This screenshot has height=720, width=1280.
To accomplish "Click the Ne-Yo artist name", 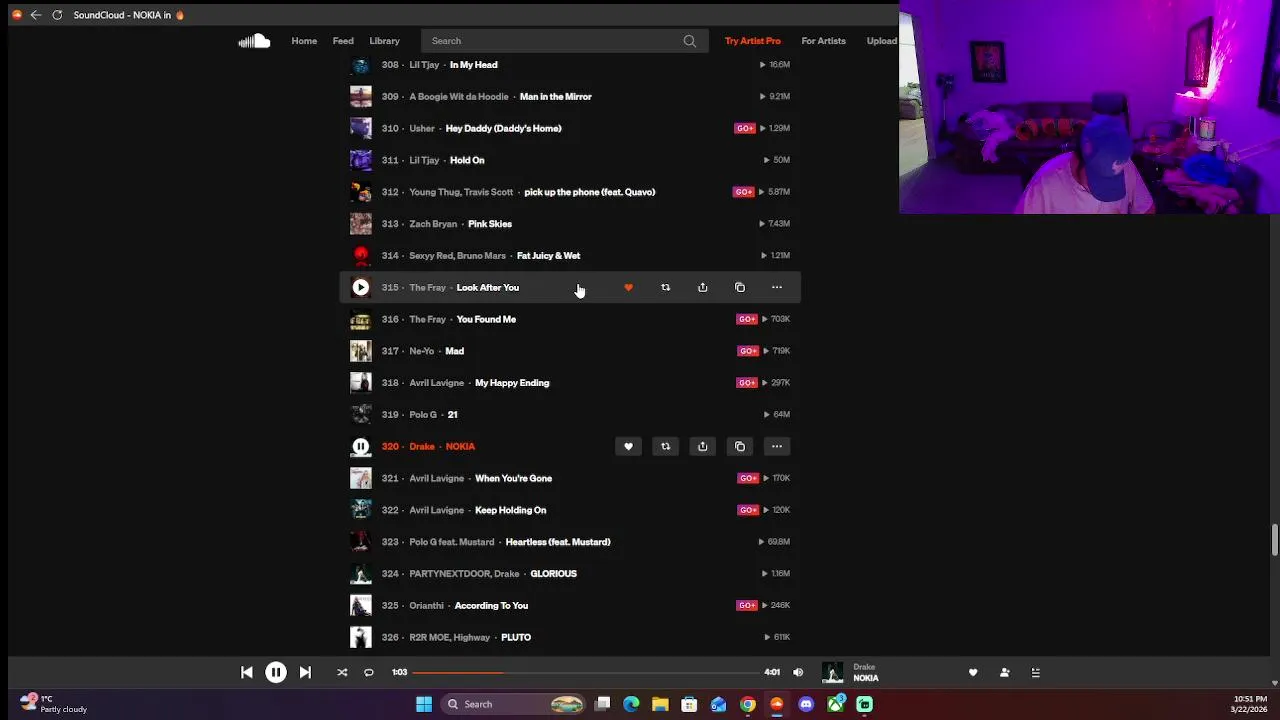I will (422, 352).
